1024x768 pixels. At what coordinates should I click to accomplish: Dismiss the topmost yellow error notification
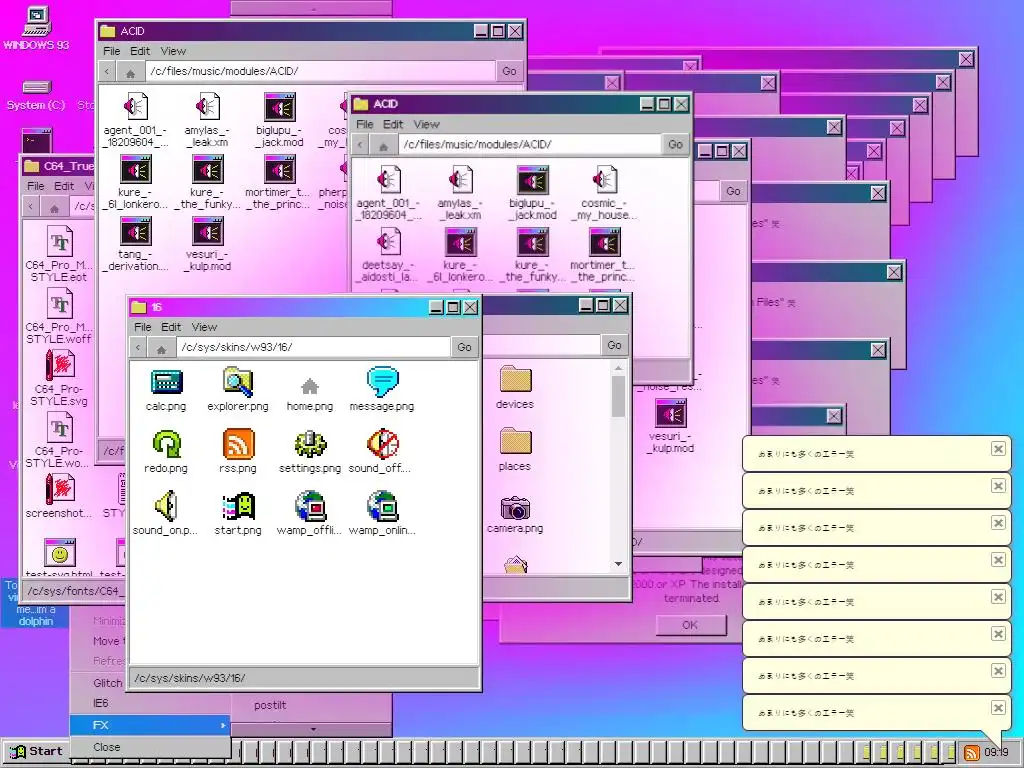pyautogui.click(x=998, y=449)
